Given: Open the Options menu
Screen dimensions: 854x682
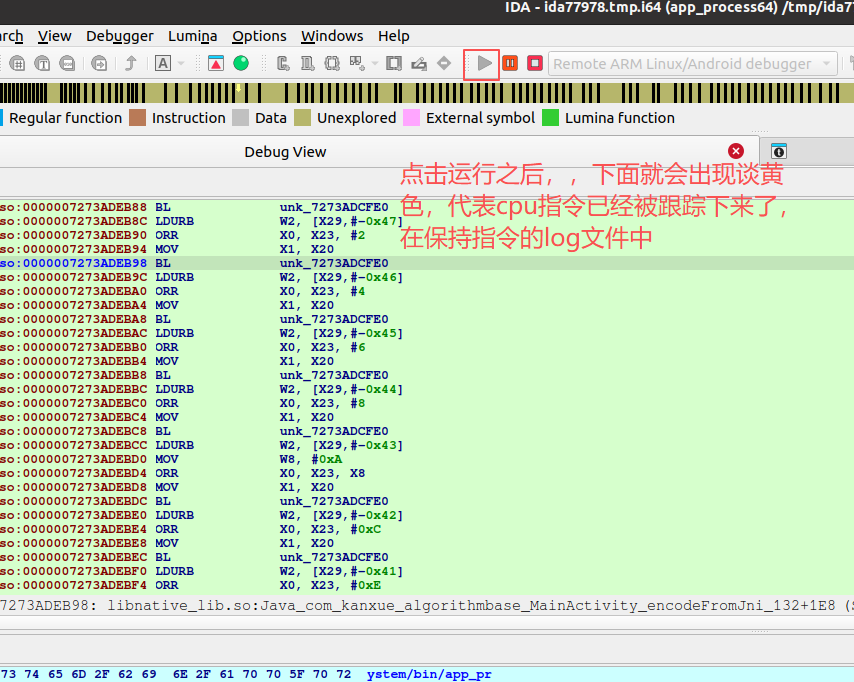Looking at the screenshot, I should 259,36.
